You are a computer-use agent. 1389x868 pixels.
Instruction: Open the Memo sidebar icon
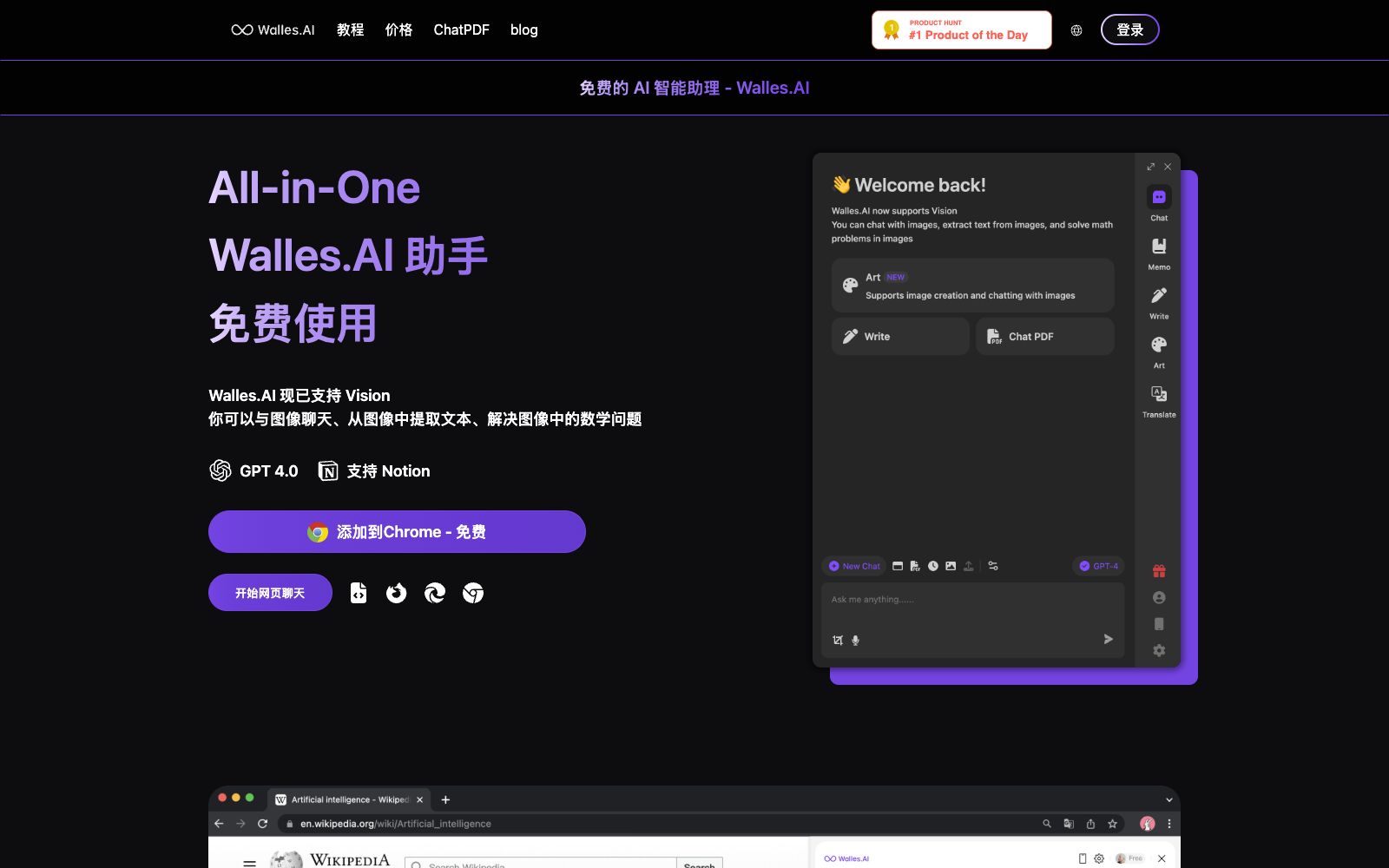[x=1159, y=247]
